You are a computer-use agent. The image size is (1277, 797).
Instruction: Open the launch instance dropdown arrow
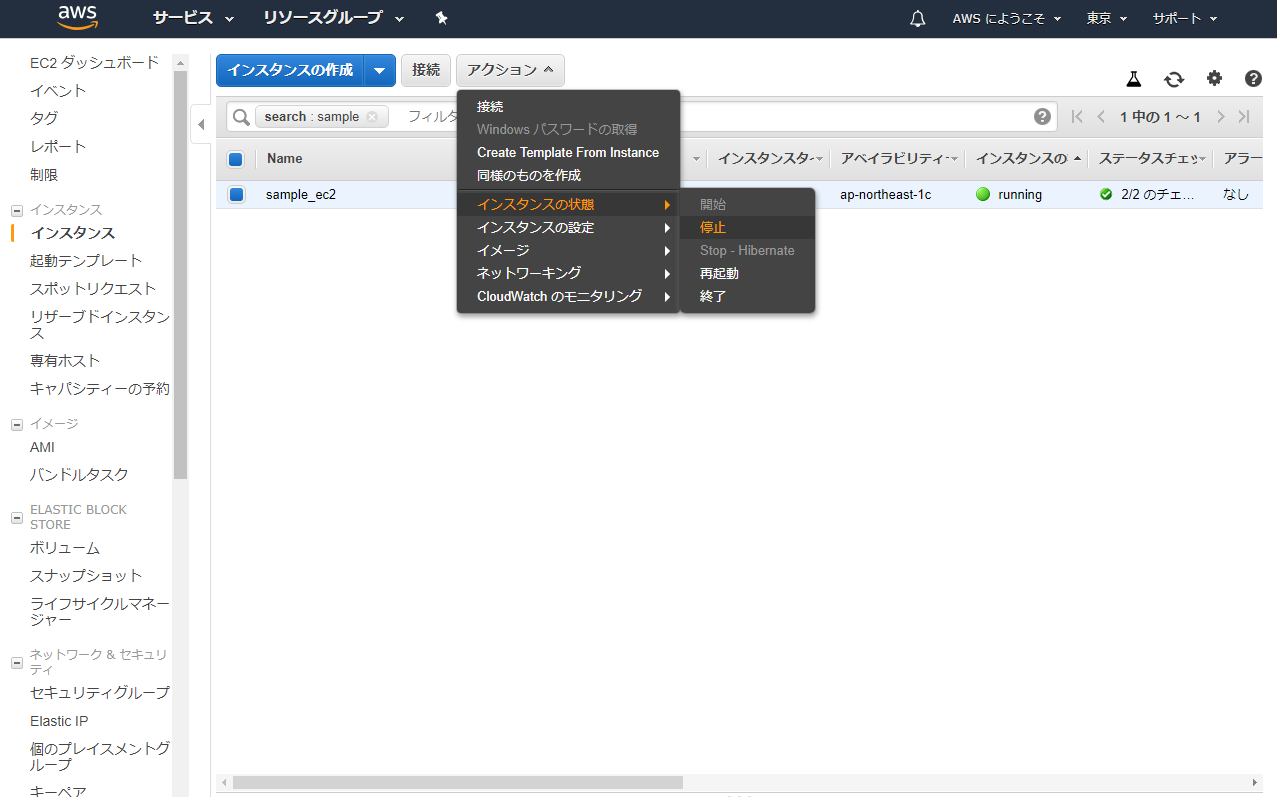coord(380,70)
